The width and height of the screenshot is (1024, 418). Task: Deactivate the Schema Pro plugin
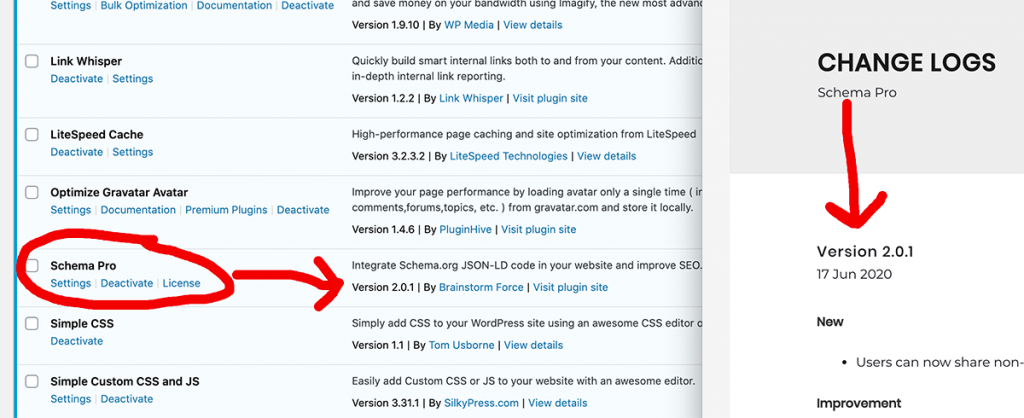tap(127, 283)
